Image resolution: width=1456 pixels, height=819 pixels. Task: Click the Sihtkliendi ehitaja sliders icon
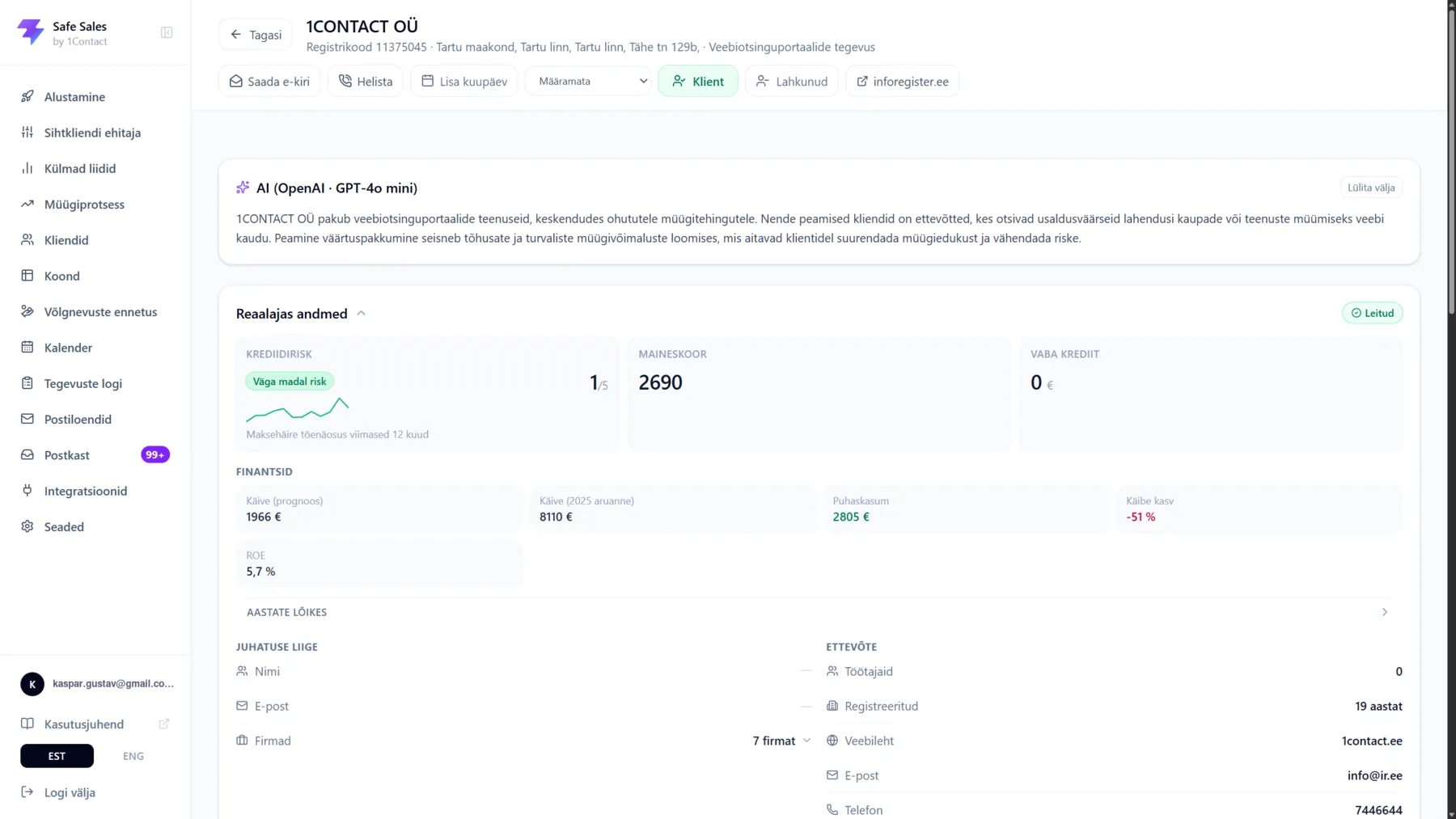click(28, 132)
